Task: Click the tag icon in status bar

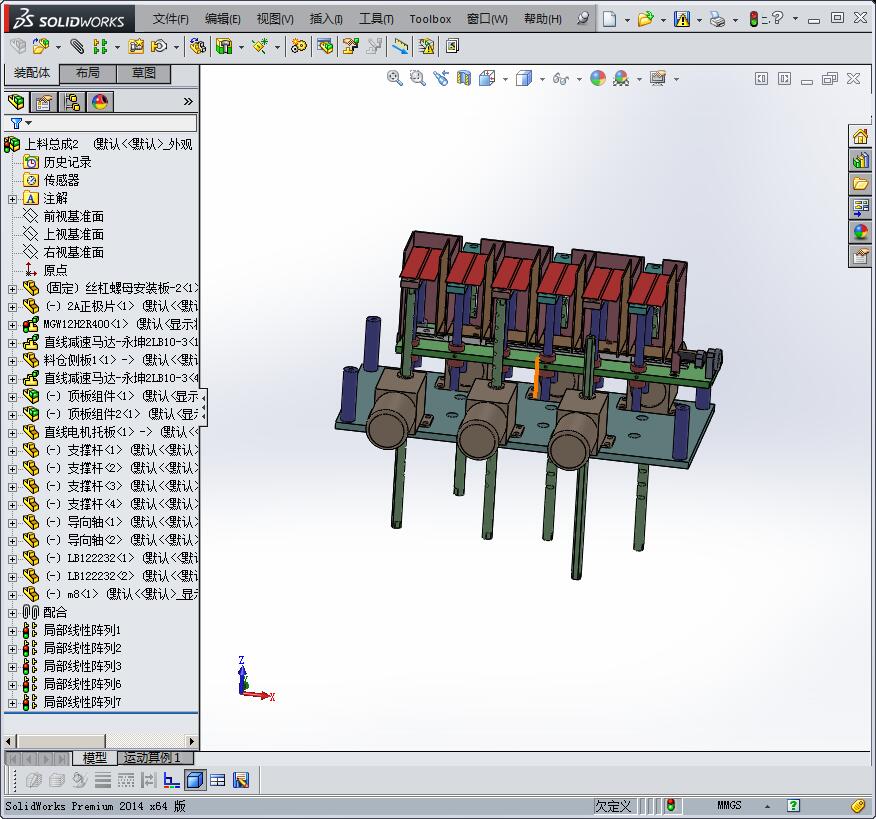Action: pos(858,806)
